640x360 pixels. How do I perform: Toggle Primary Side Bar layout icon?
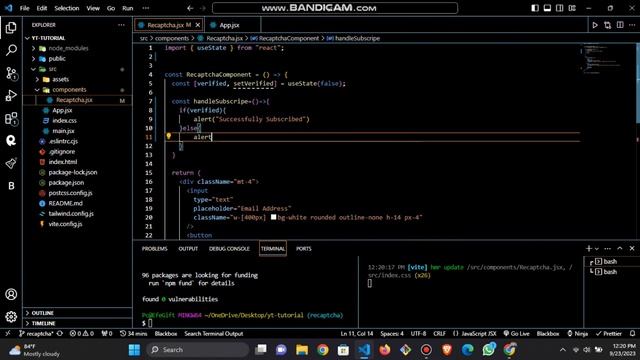535,8
